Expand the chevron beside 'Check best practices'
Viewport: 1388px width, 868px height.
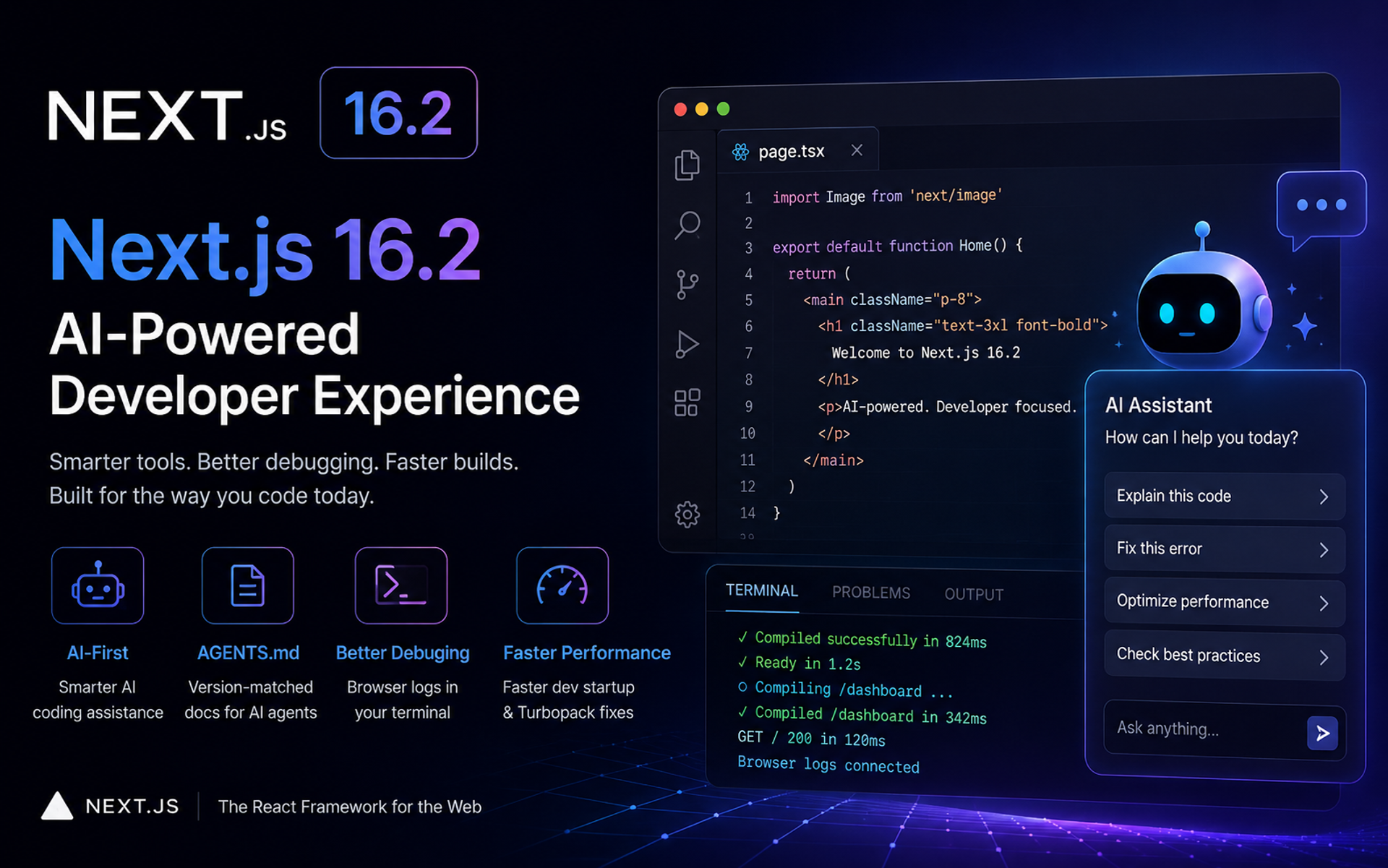coord(1324,657)
